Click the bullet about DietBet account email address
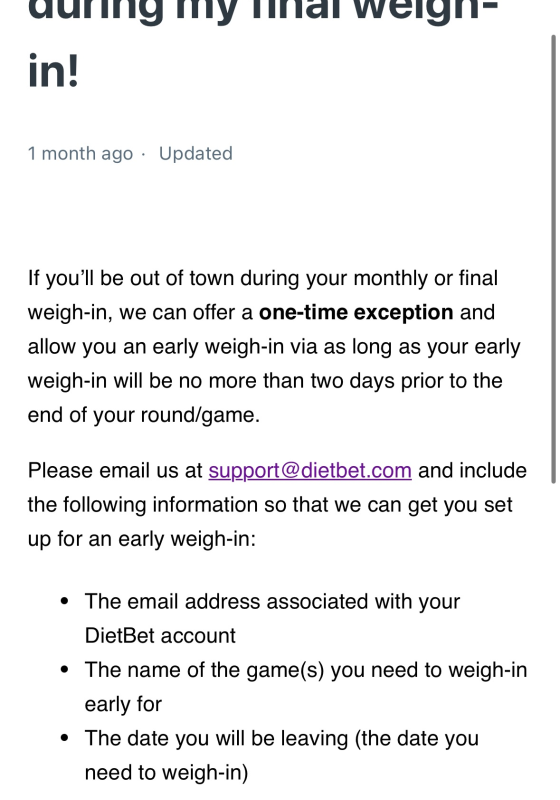This screenshot has width=560, height=800. 272,618
